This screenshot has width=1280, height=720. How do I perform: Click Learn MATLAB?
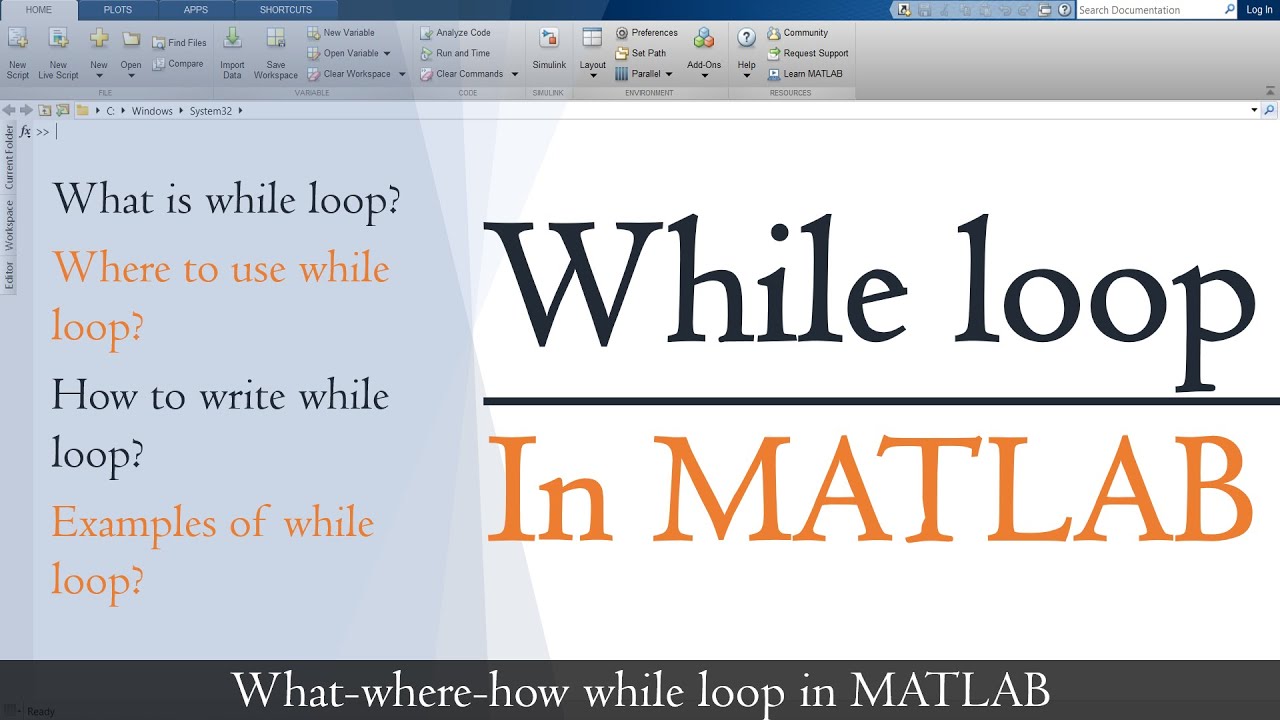click(x=805, y=74)
